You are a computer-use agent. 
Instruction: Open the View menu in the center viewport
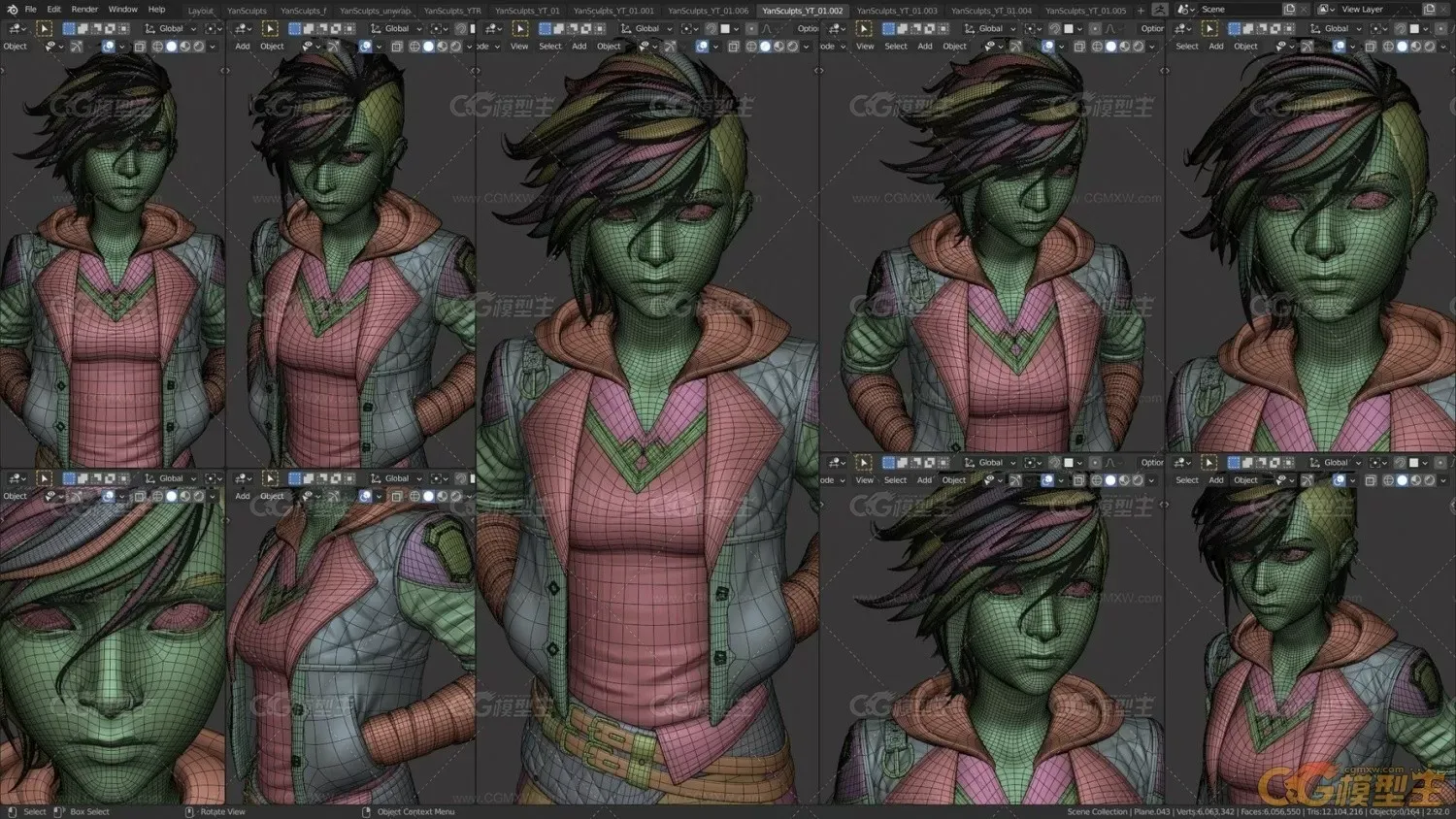point(519,47)
